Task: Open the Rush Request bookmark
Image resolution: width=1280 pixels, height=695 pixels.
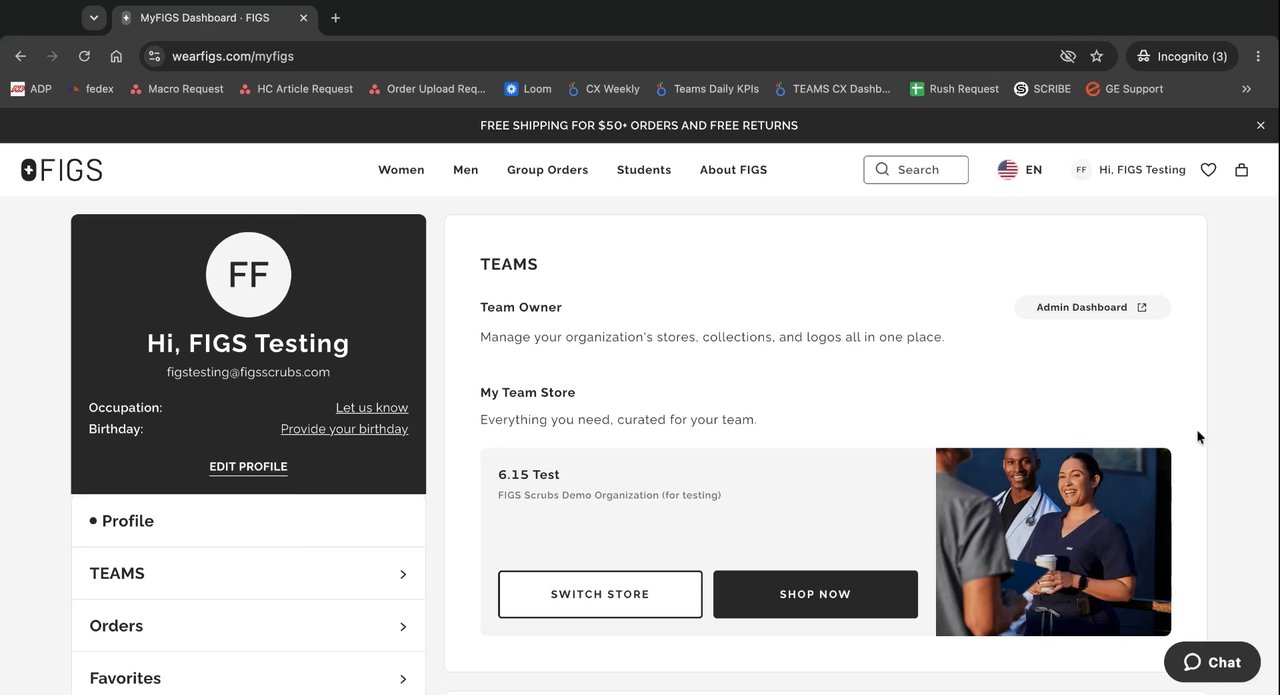Action: pos(954,89)
